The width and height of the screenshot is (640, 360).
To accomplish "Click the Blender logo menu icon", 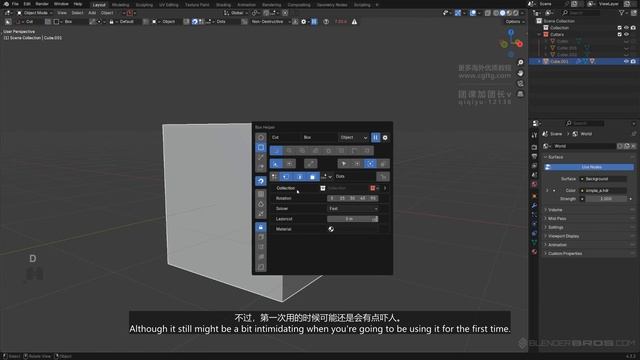I will [x=6, y=4].
